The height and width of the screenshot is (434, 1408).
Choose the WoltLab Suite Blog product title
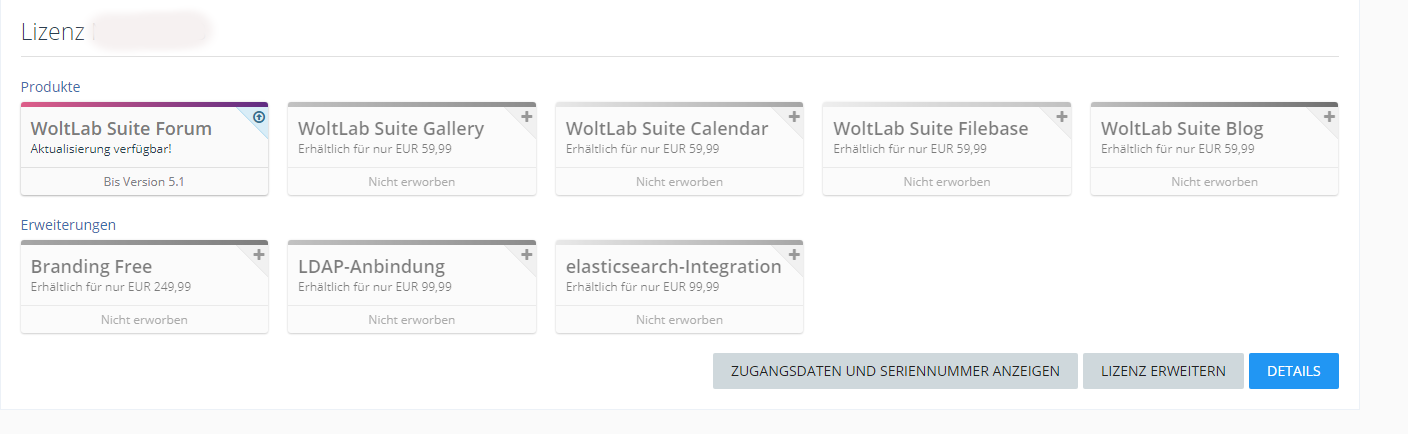coord(1182,129)
